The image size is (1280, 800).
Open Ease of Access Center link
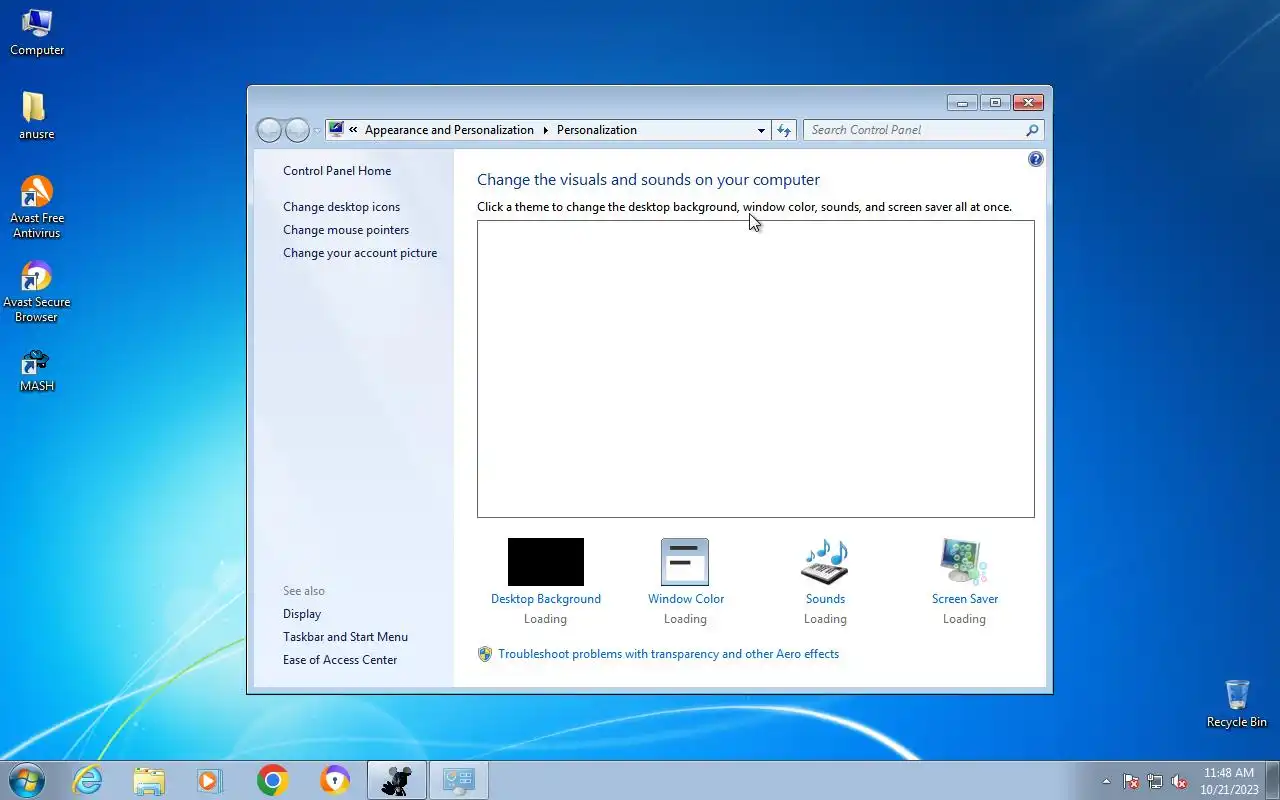coord(340,660)
